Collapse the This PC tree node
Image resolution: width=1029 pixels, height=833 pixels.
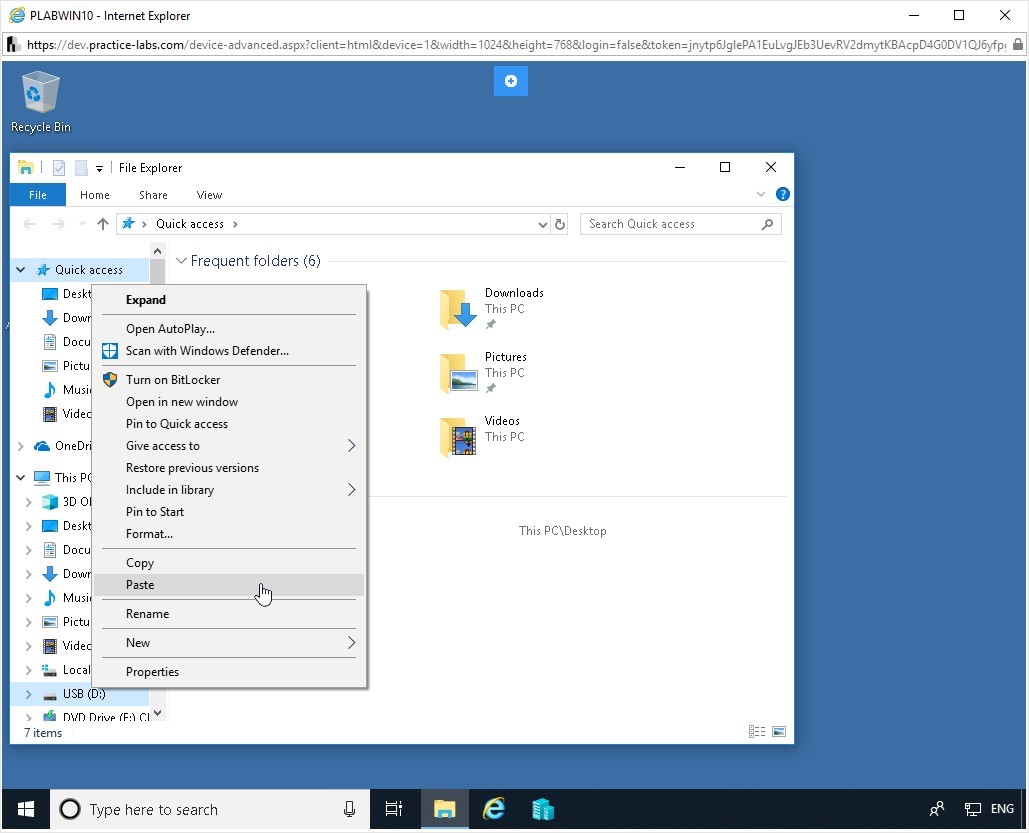tap(21, 477)
